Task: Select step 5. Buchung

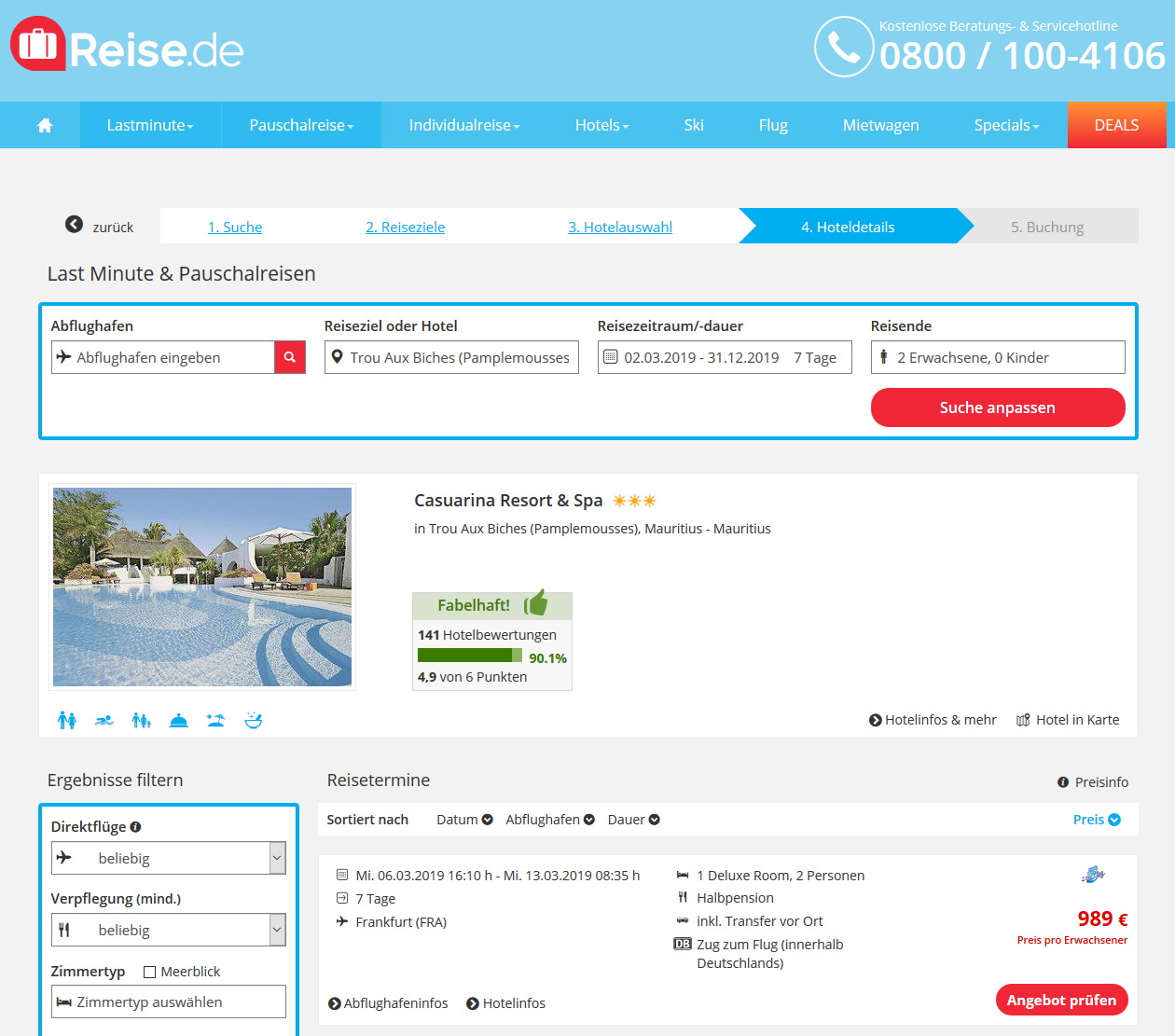Action: coord(1047,227)
